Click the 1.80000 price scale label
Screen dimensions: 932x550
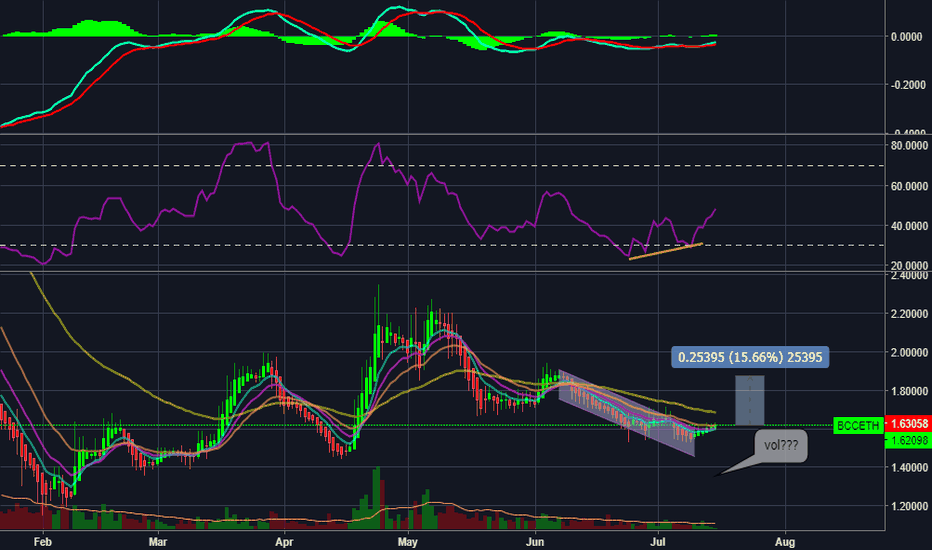pos(909,391)
